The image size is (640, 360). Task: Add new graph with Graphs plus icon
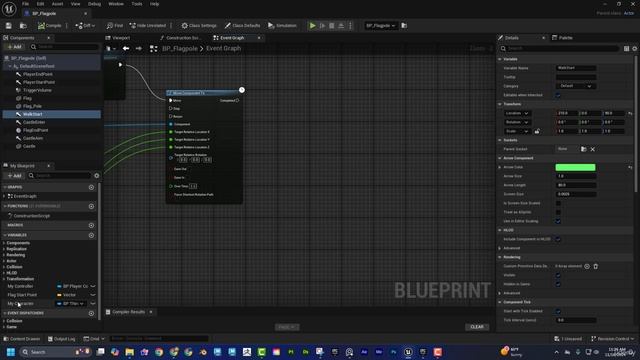[x=91, y=187]
